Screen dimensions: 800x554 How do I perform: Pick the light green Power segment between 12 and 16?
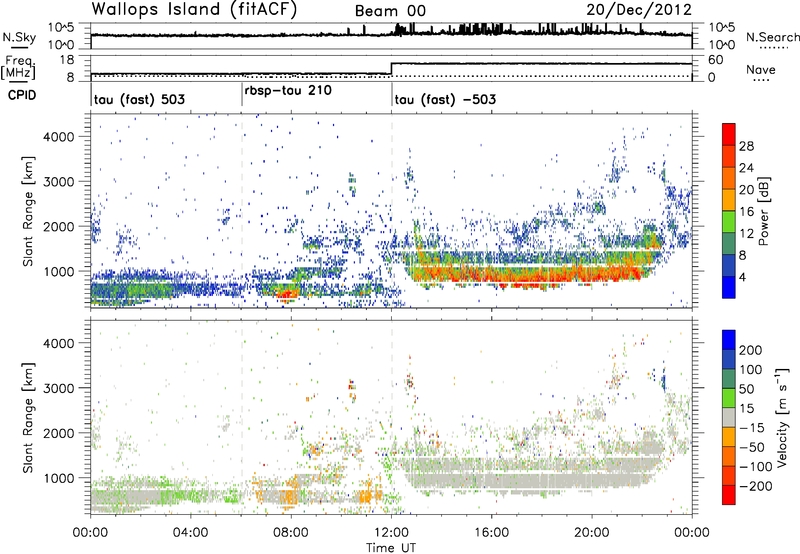(729, 221)
